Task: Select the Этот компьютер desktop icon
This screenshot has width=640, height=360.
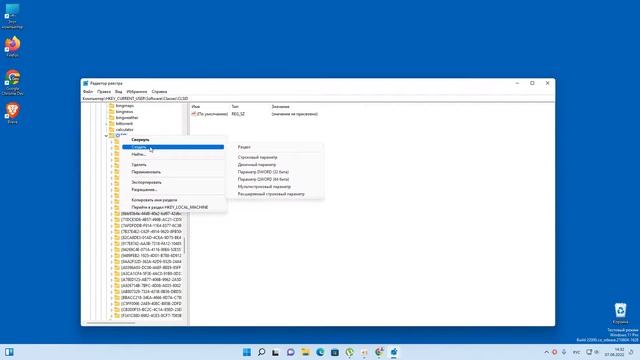Action: click(x=12, y=16)
